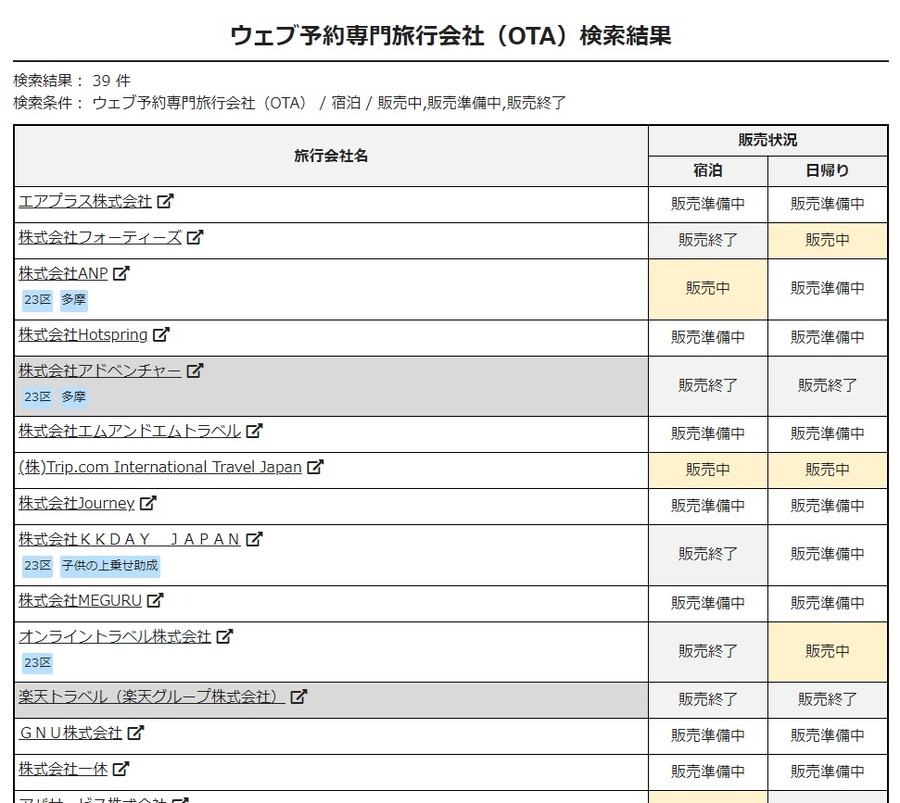Click 子供の上乗せ助成 tag under KKDAY
Screen dimensions: 900x803
click(110, 565)
